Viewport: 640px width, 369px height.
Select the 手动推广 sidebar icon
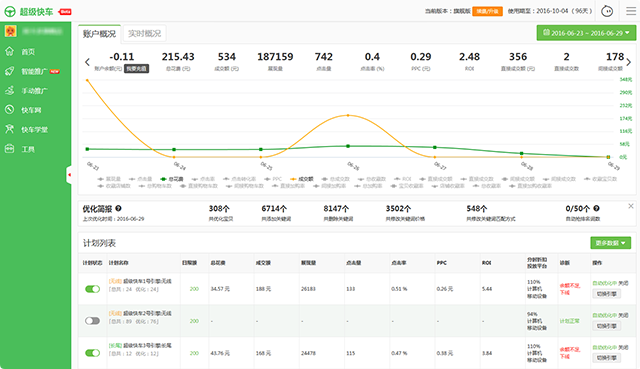click(x=9, y=90)
